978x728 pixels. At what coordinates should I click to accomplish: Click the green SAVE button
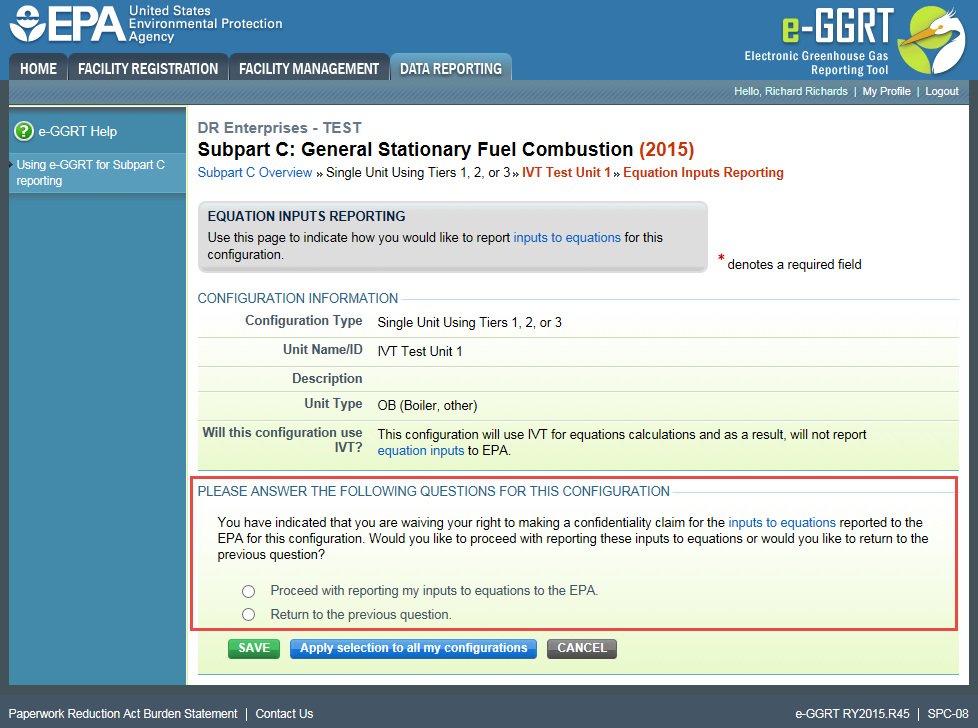254,648
